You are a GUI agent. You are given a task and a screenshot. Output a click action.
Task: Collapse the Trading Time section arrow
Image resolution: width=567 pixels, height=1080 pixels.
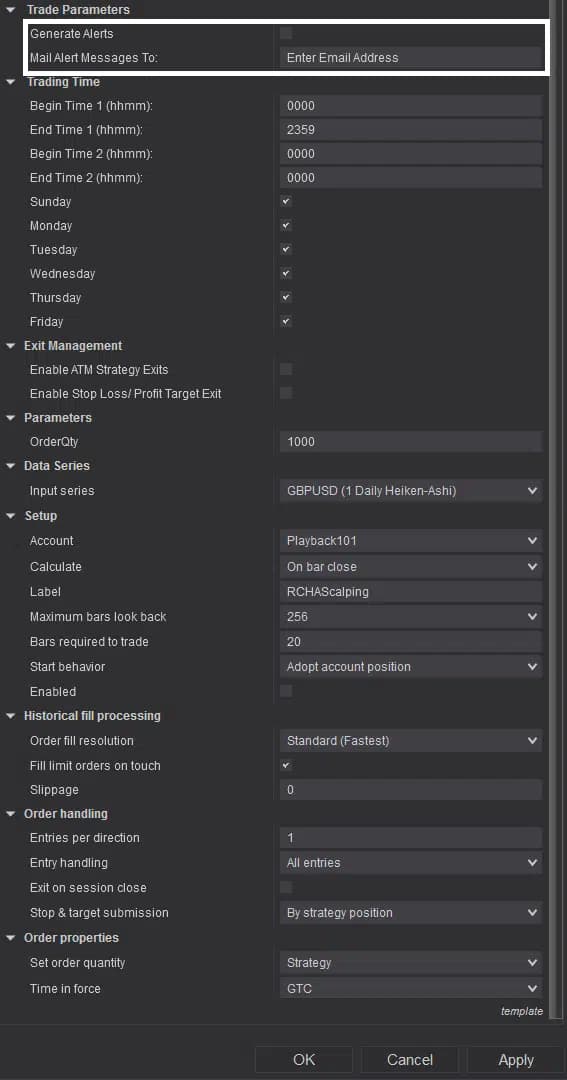(x=10, y=82)
